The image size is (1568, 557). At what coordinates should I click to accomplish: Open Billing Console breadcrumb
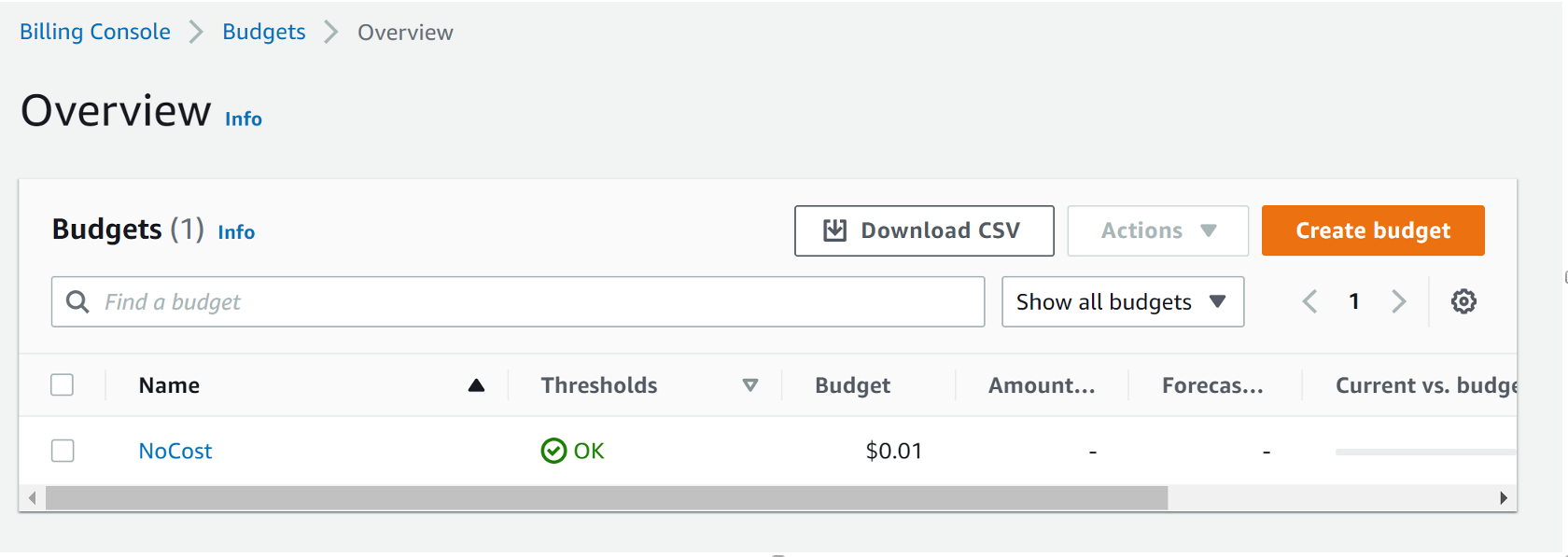[95, 32]
